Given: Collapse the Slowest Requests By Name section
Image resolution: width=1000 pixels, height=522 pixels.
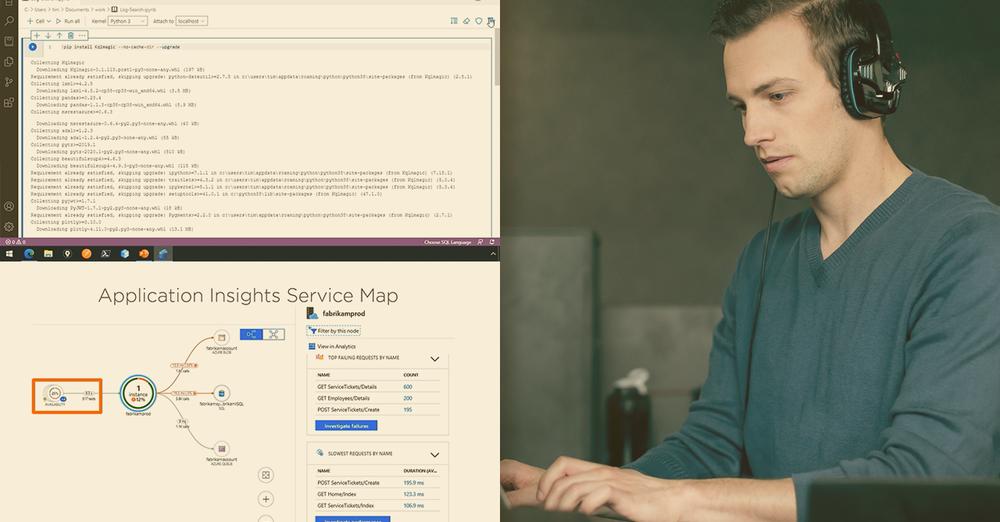Looking at the screenshot, I should click(x=435, y=454).
